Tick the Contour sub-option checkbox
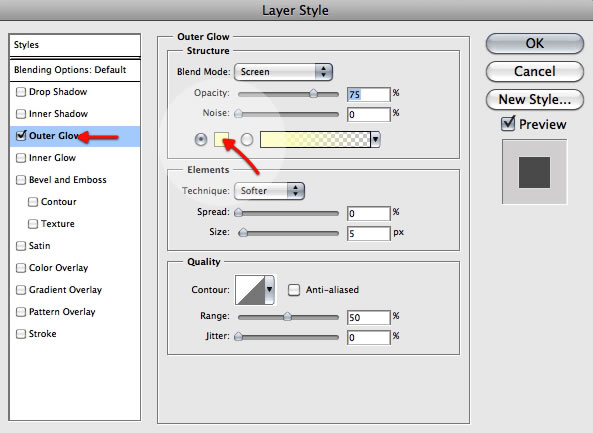Image resolution: width=593 pixels, height=433 pixels. (x=33, y=202)
